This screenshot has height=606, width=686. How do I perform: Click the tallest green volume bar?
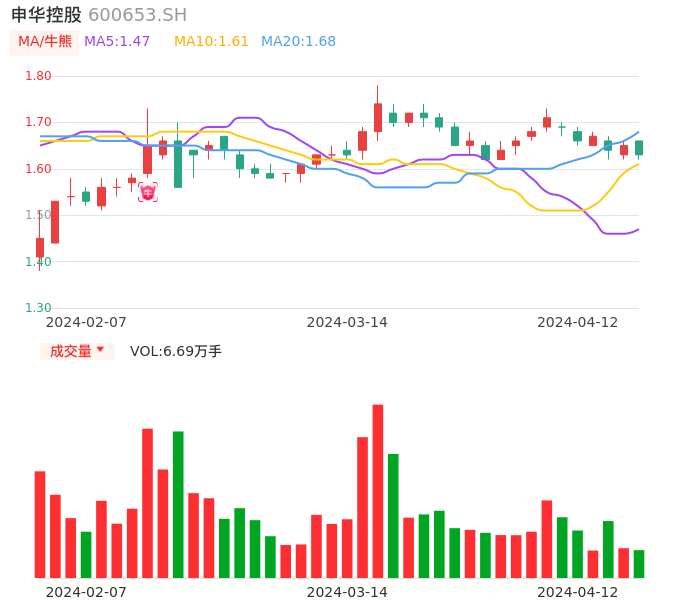point(178,504)
